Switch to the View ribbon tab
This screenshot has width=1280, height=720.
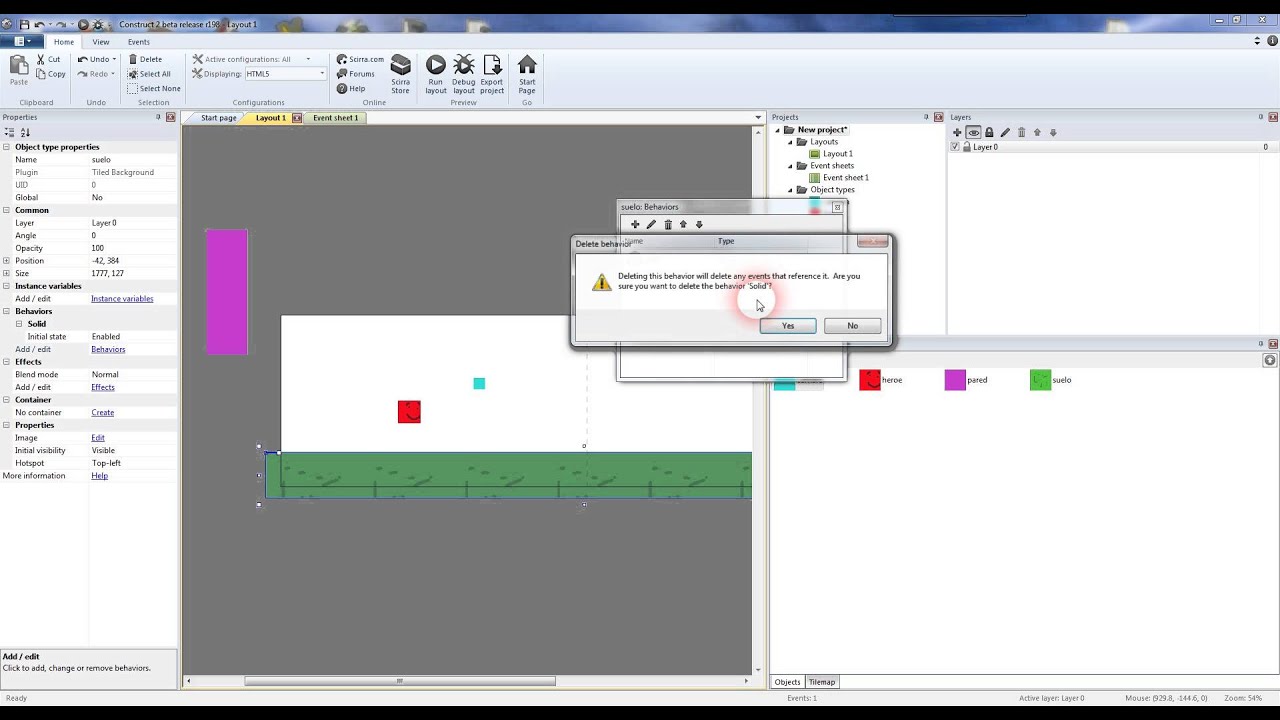tap(101, 42)
